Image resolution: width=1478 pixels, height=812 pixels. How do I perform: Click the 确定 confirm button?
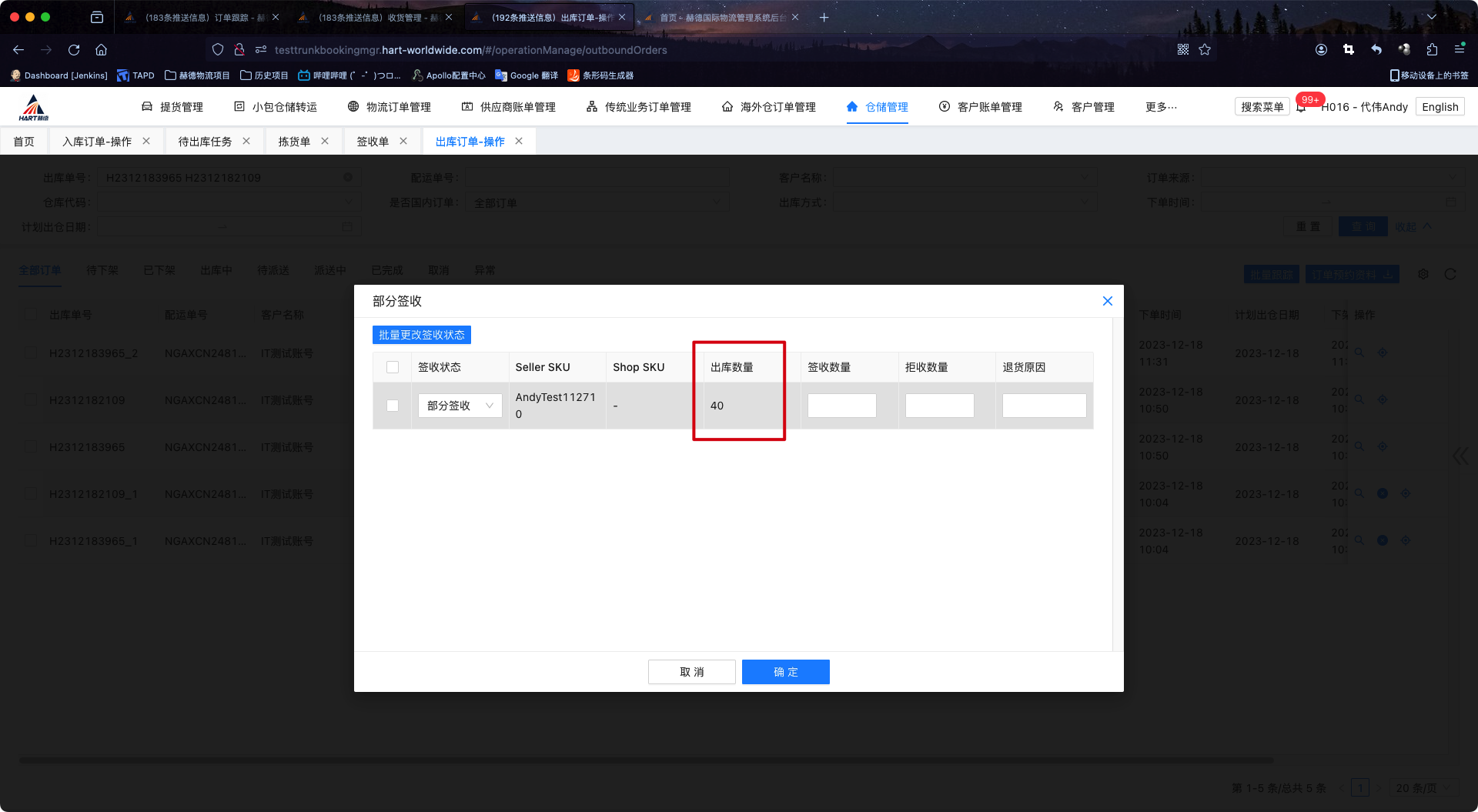pos(785,672)
